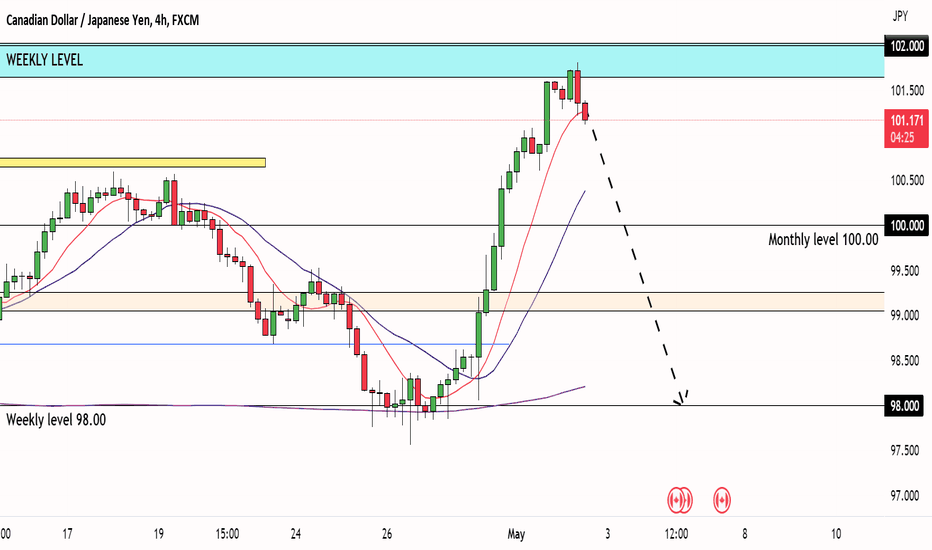932x550 pixels.
Task: Select the dashed black projection arrow
Action: click(638, 262)
